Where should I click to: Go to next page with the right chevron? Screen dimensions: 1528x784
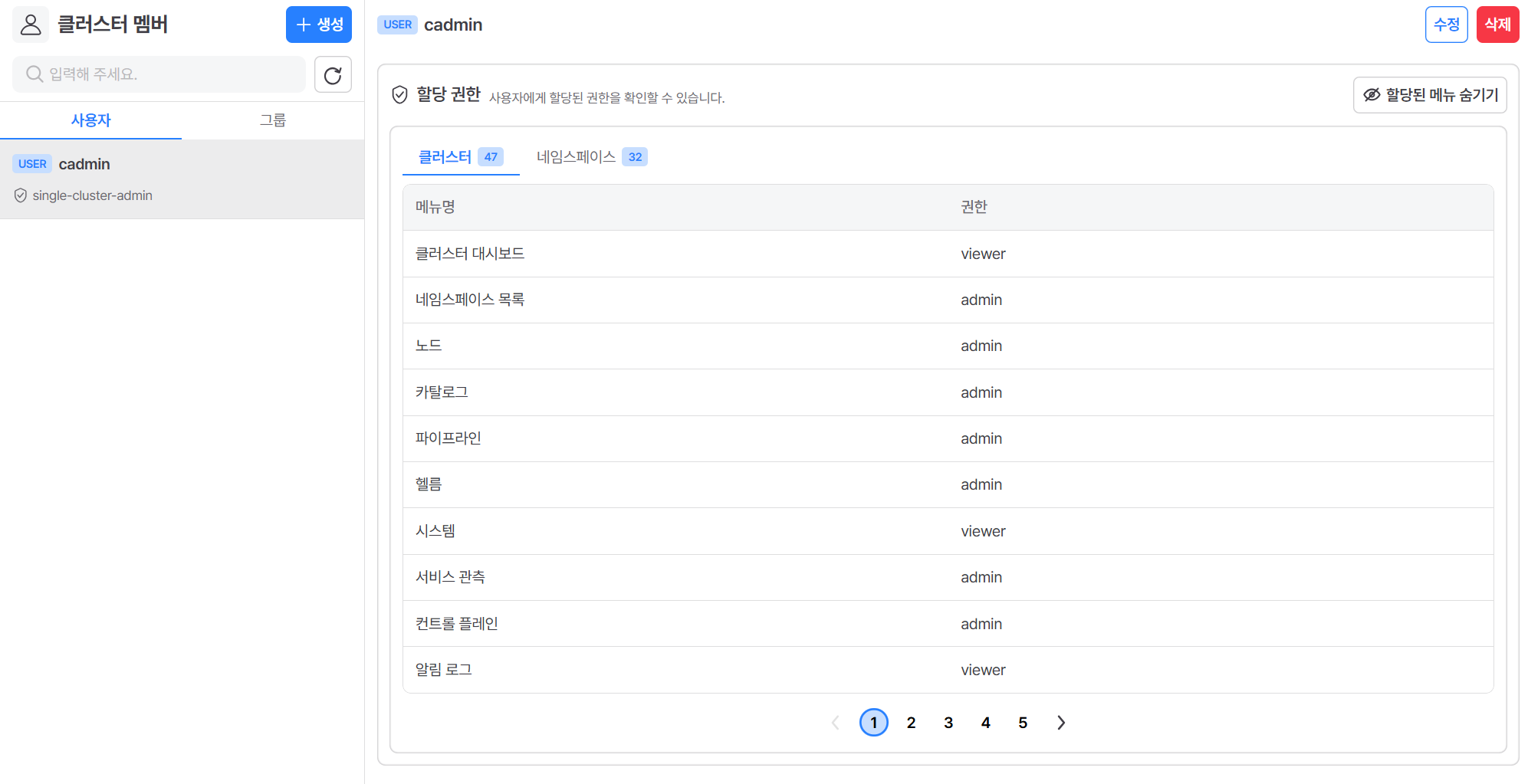tap(1061, 723)
